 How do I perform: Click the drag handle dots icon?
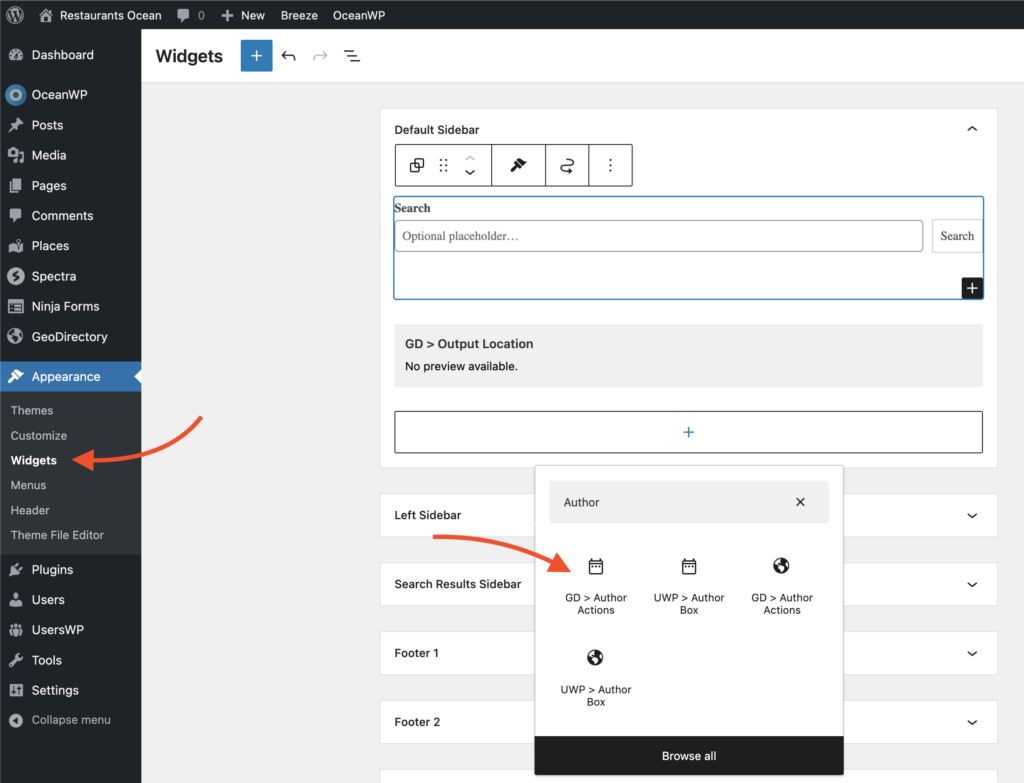tap(444, 166)
